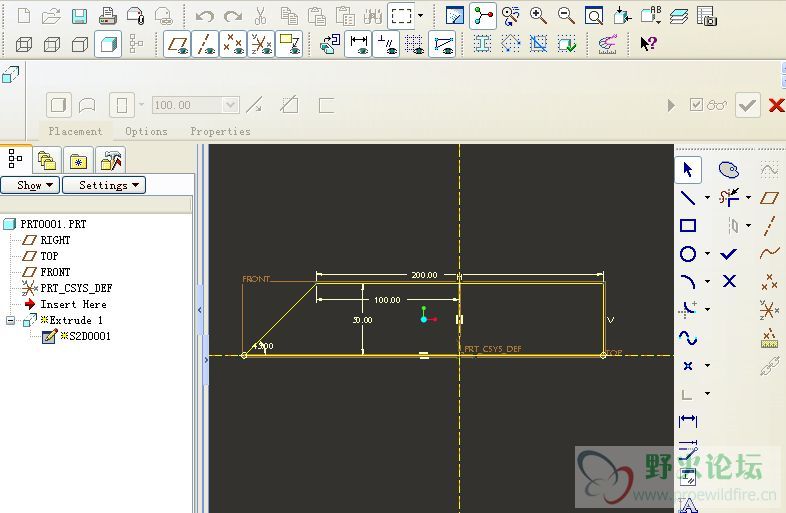This screenshot has height=513, width=786.
Task: Select the sketcher Rectangle tool
Action: pyautogui.click(x=688, y=226)
